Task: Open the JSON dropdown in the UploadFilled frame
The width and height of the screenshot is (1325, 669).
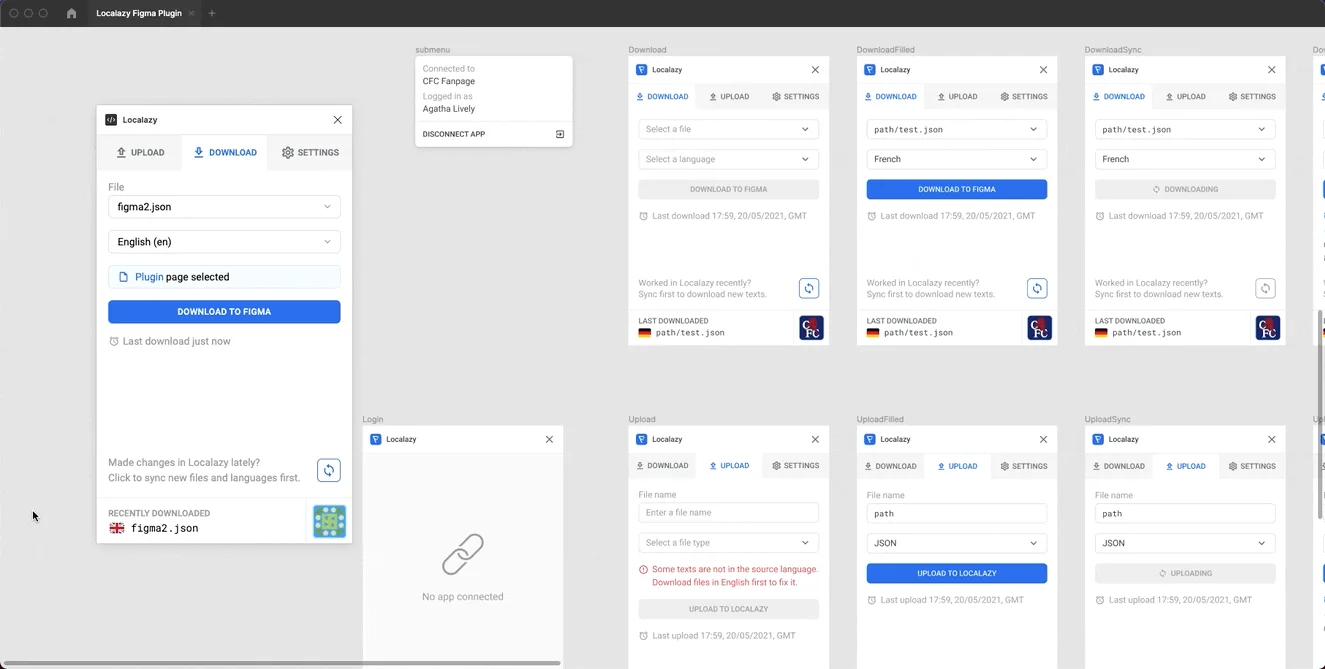Action: tap(957, 543)
